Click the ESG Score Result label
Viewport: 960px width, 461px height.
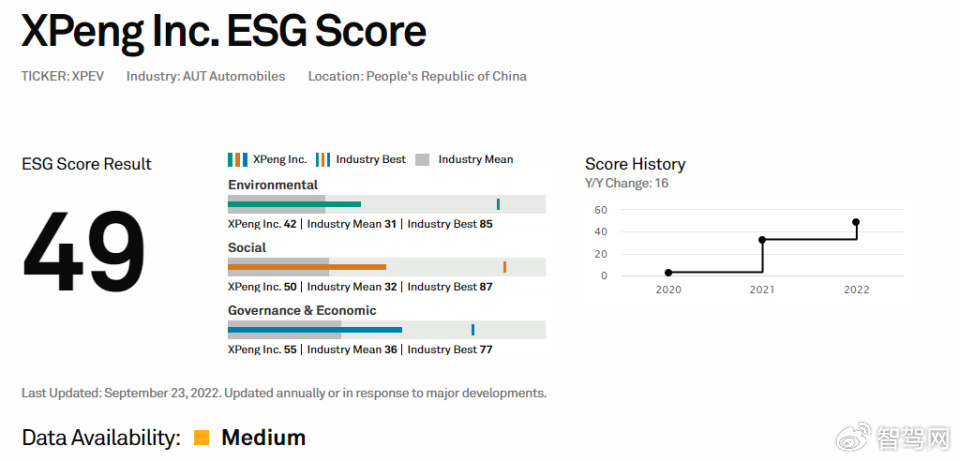86,164
